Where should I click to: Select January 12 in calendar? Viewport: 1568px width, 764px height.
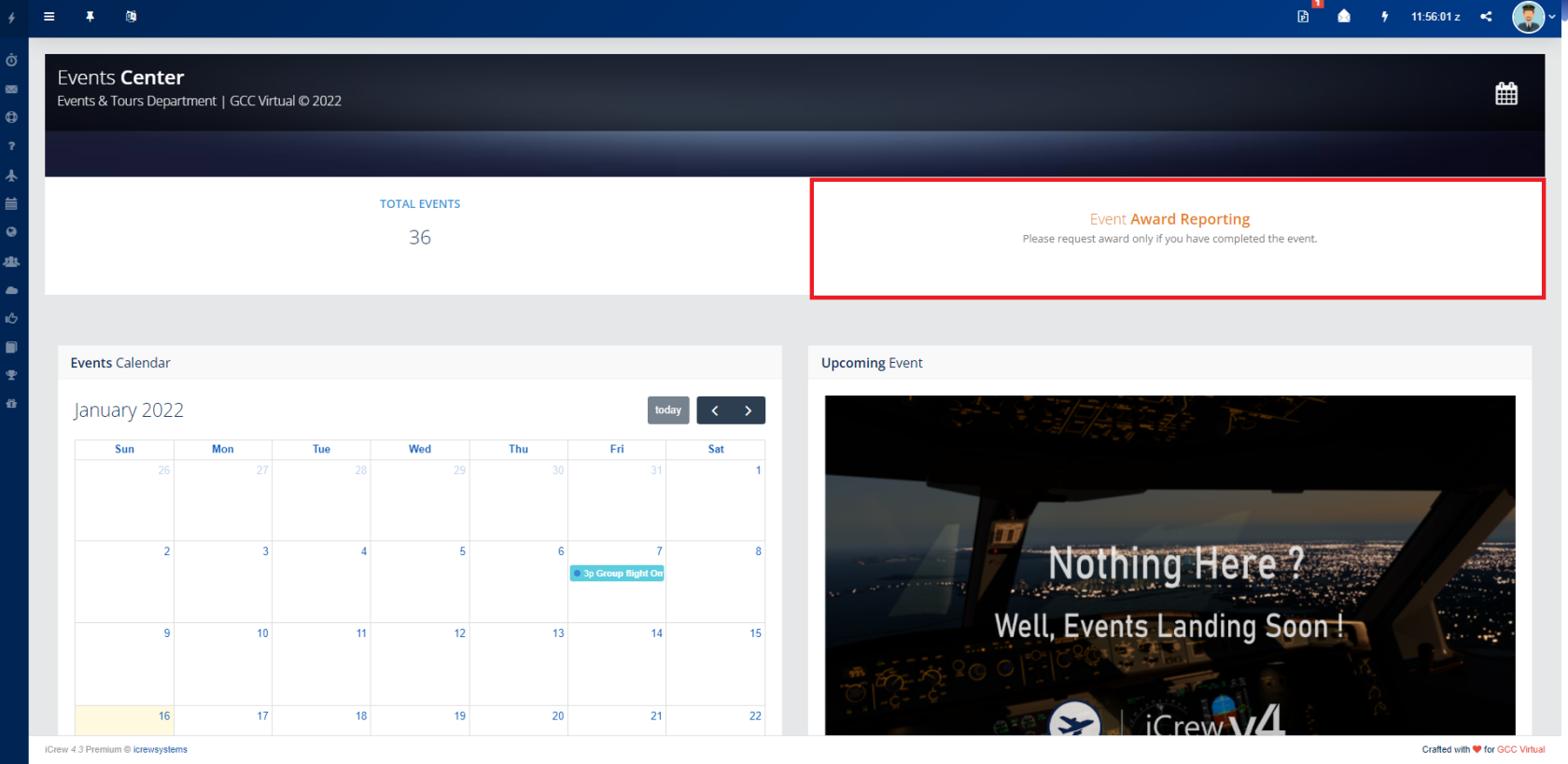(420, 664)
